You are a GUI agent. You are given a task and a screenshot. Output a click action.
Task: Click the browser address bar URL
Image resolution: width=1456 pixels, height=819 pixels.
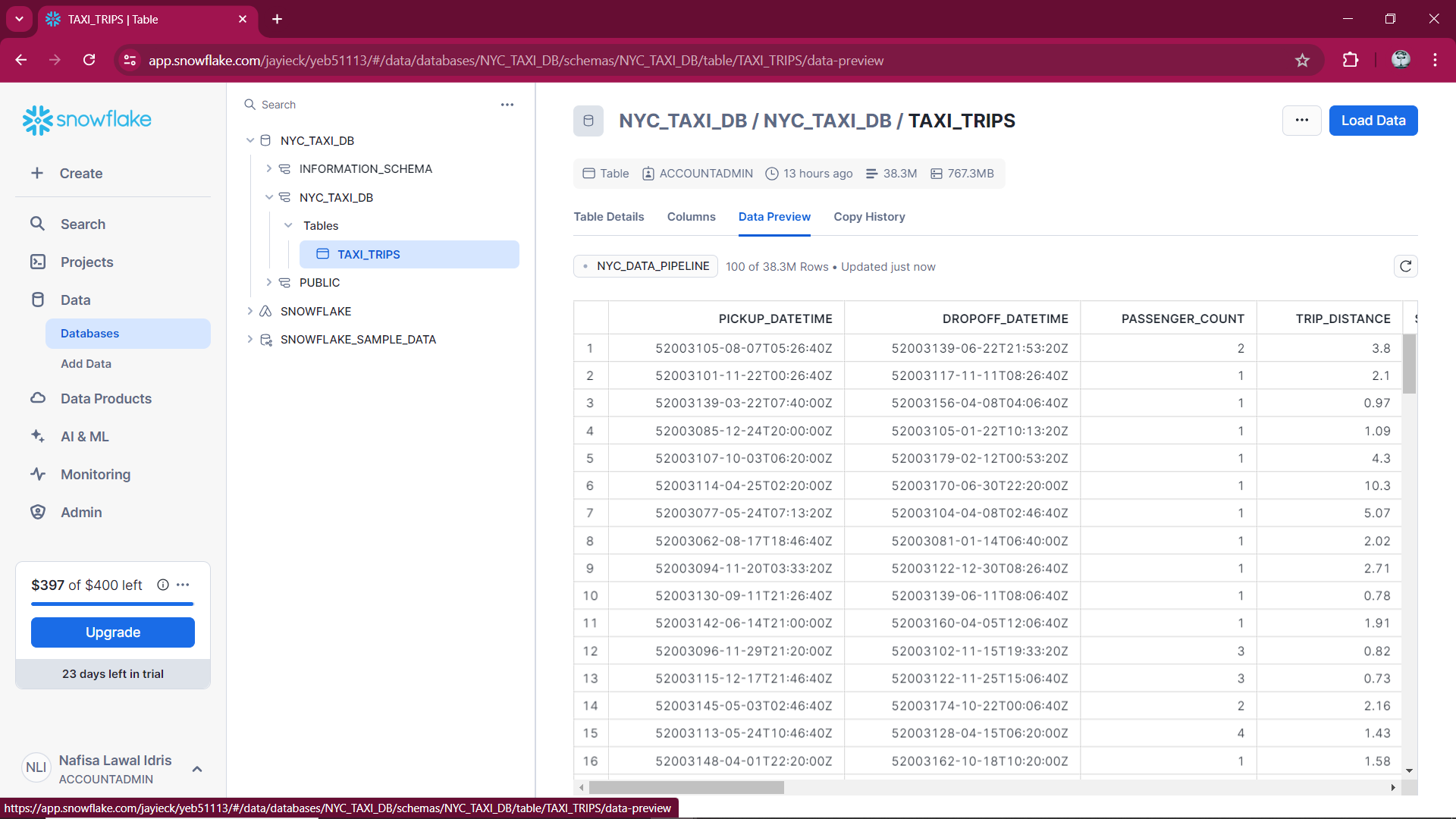[516, 60]
